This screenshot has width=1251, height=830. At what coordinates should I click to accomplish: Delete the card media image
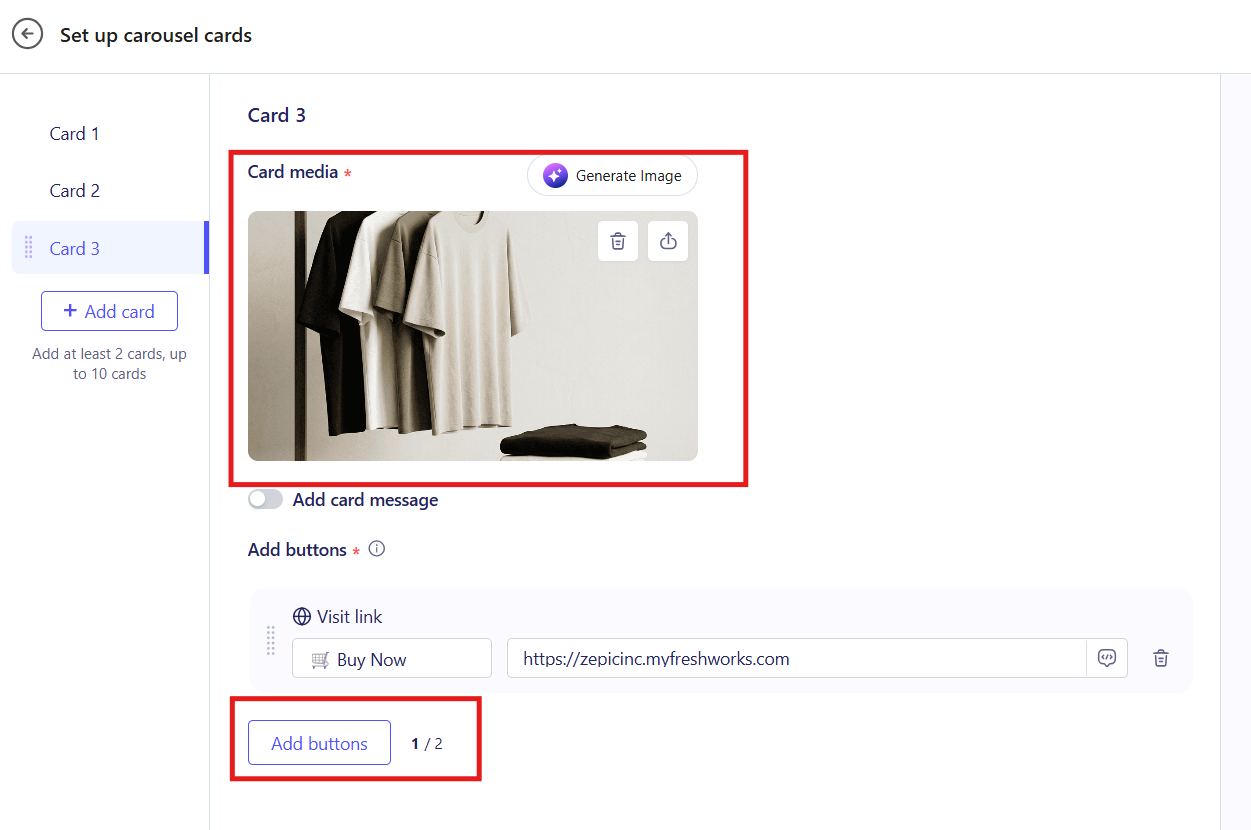coord(618,241)
